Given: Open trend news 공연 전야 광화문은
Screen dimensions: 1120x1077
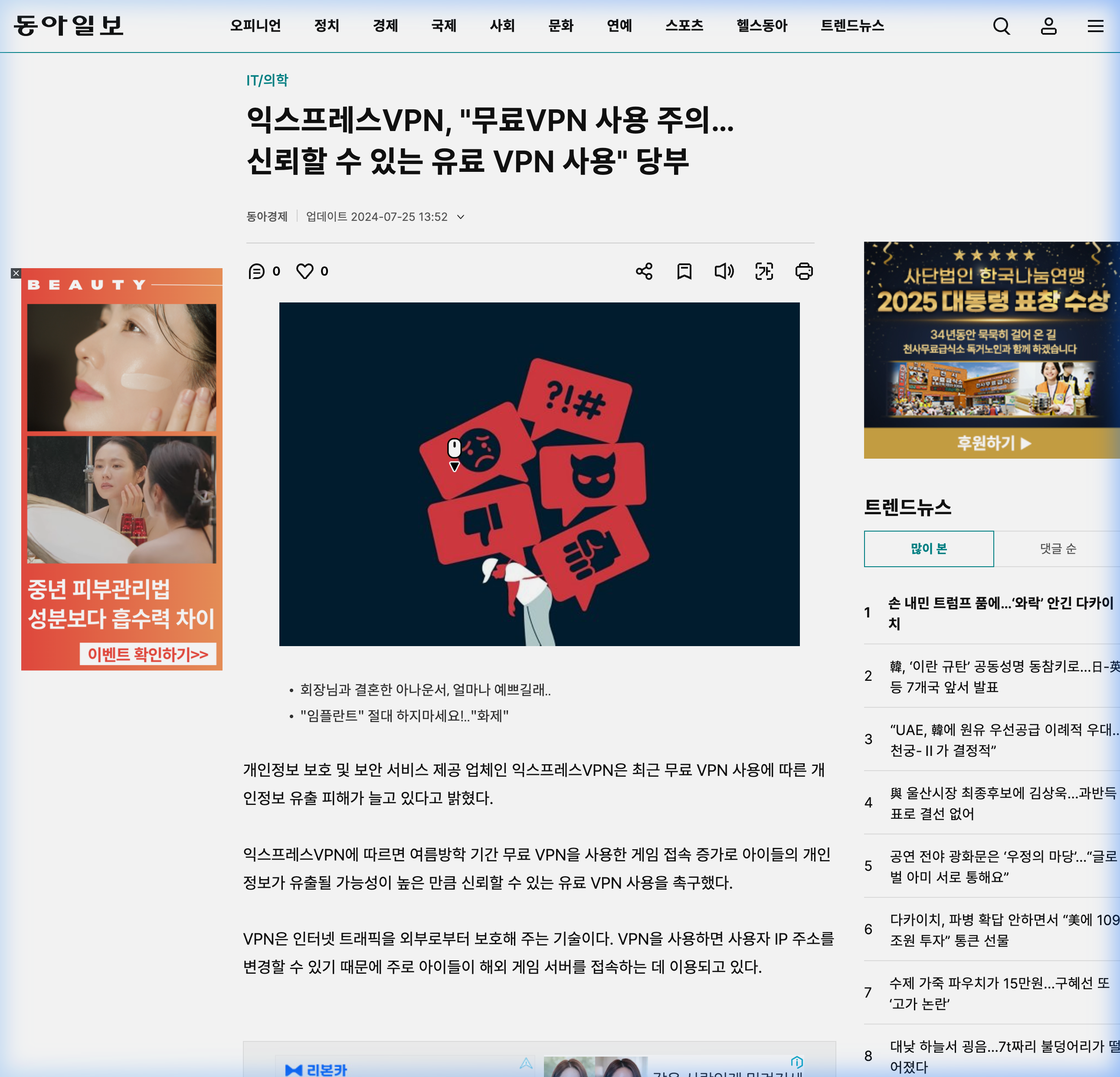Looking at the screenshot, I should pyautogui.click(x=1004, y=866).
